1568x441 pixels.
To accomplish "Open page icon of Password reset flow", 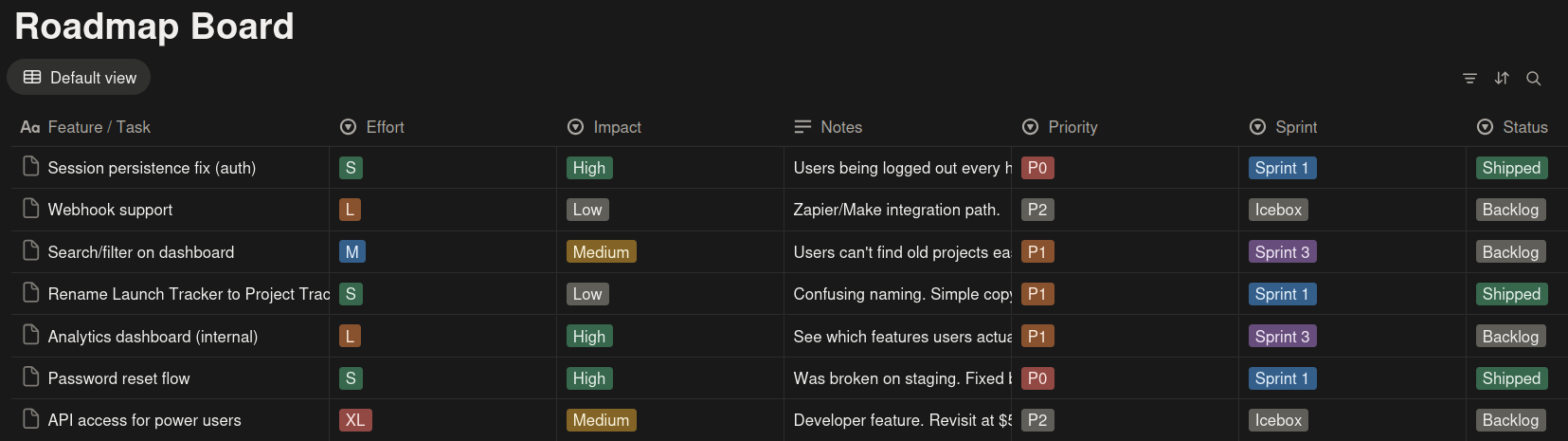I will [x=31, y=377].
